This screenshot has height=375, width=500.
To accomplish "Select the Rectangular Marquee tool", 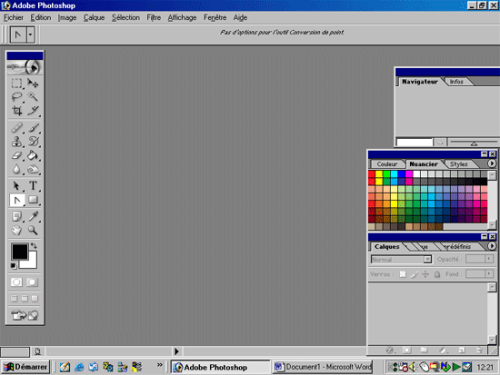I will point(17,83).
